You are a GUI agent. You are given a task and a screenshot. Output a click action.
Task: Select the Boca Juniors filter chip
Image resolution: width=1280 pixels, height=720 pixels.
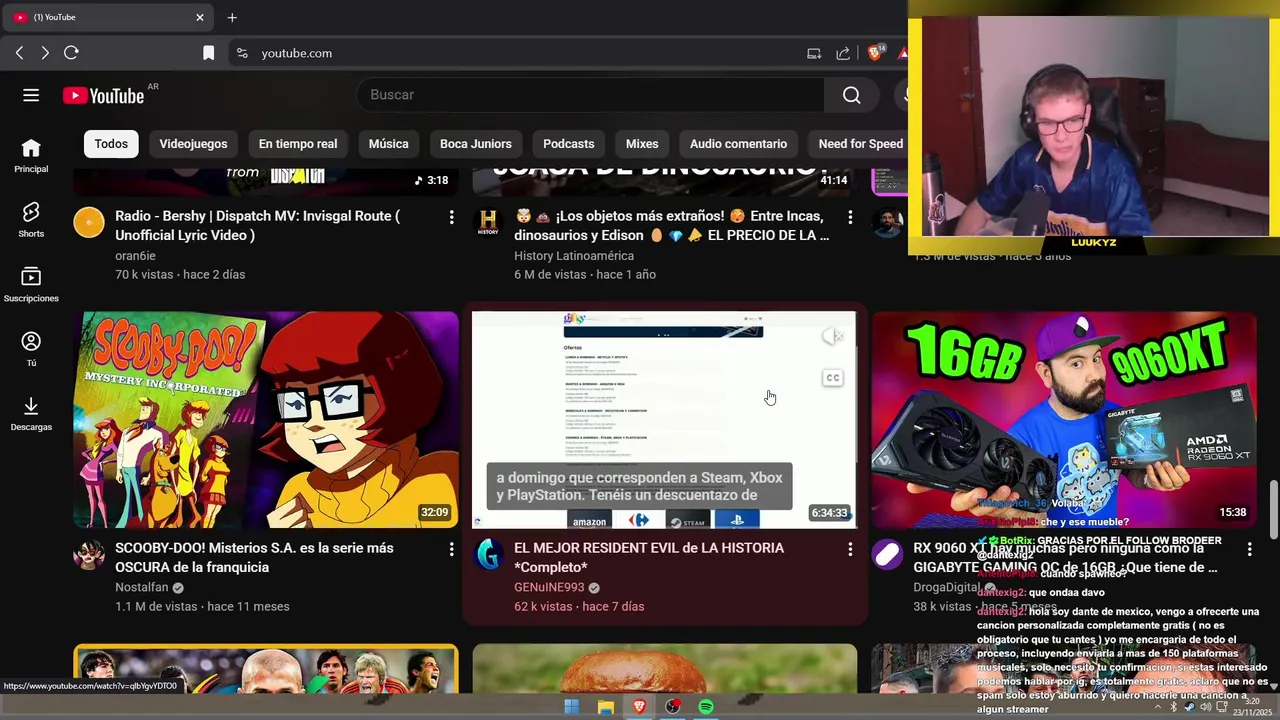click(476, 144)
